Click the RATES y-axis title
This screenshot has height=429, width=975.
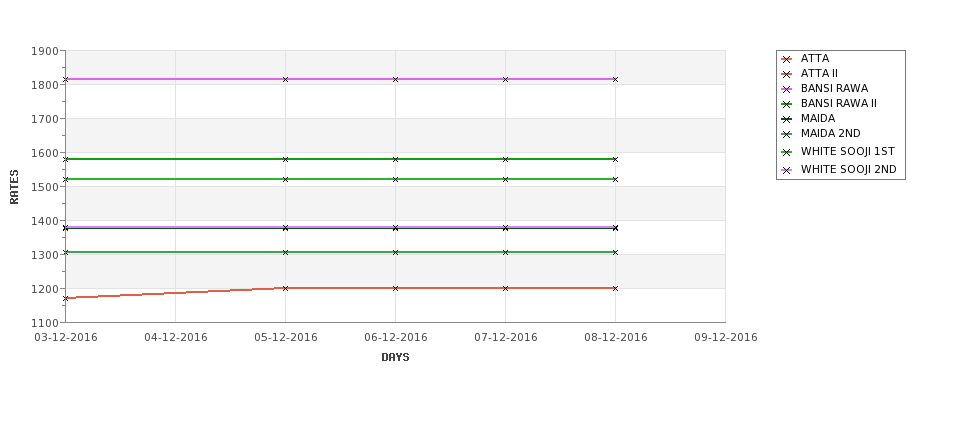click(14, 187)
